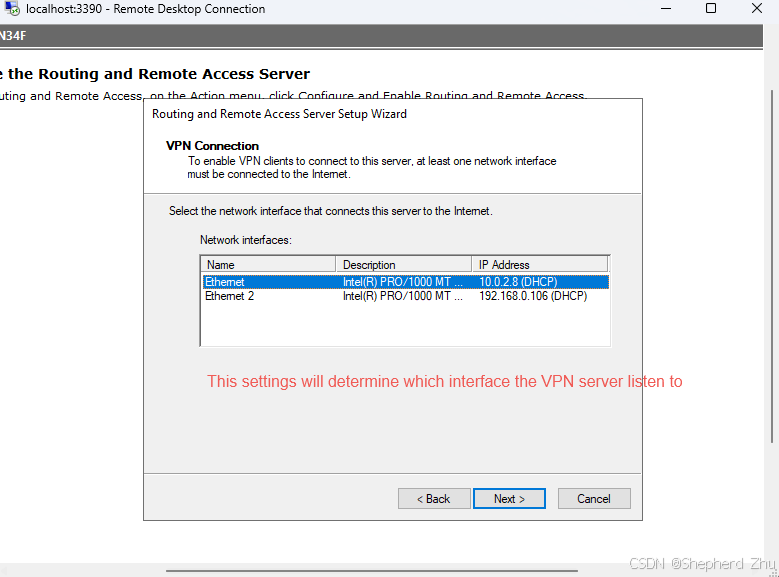Click the Ethernet adapter description cell
Image resolution: width=779 pixels, height=577 pixels.
[x=403, y=282]
